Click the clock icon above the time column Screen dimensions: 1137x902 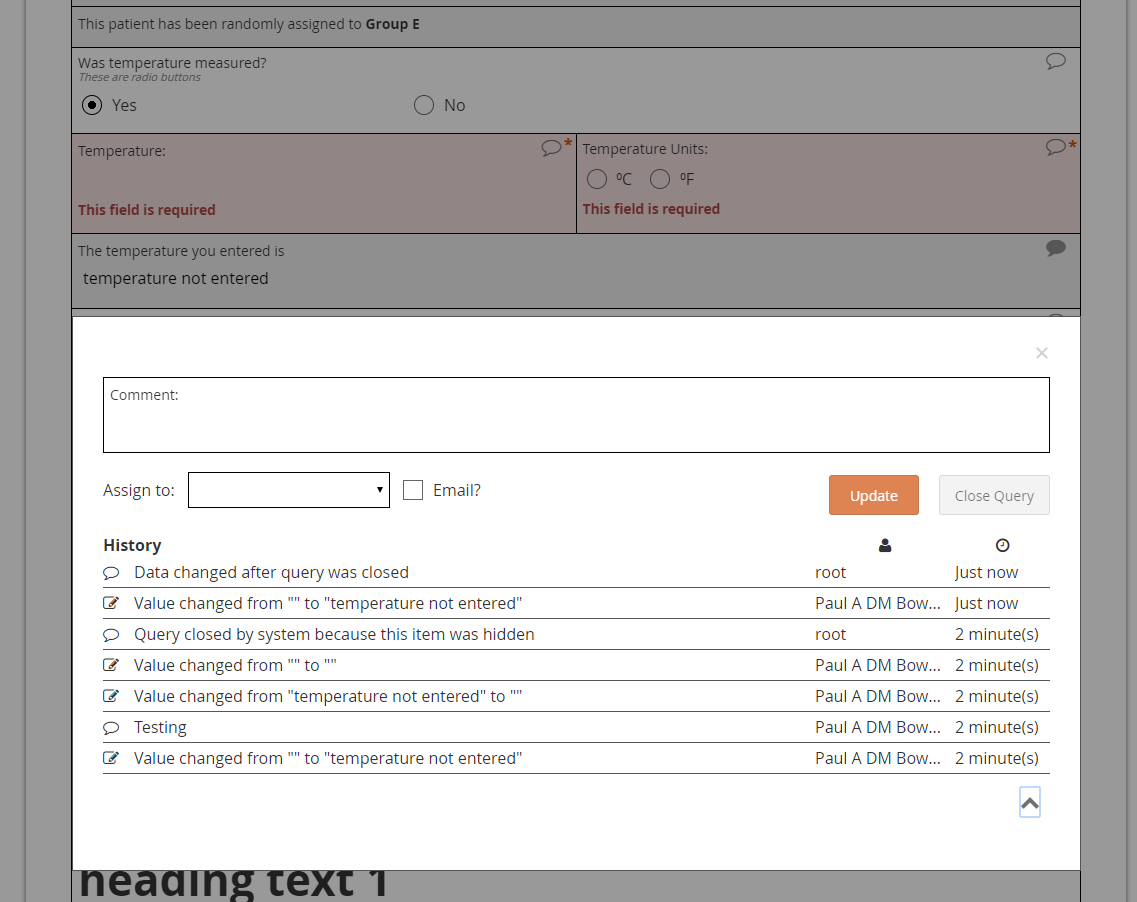pos(1002,545)
